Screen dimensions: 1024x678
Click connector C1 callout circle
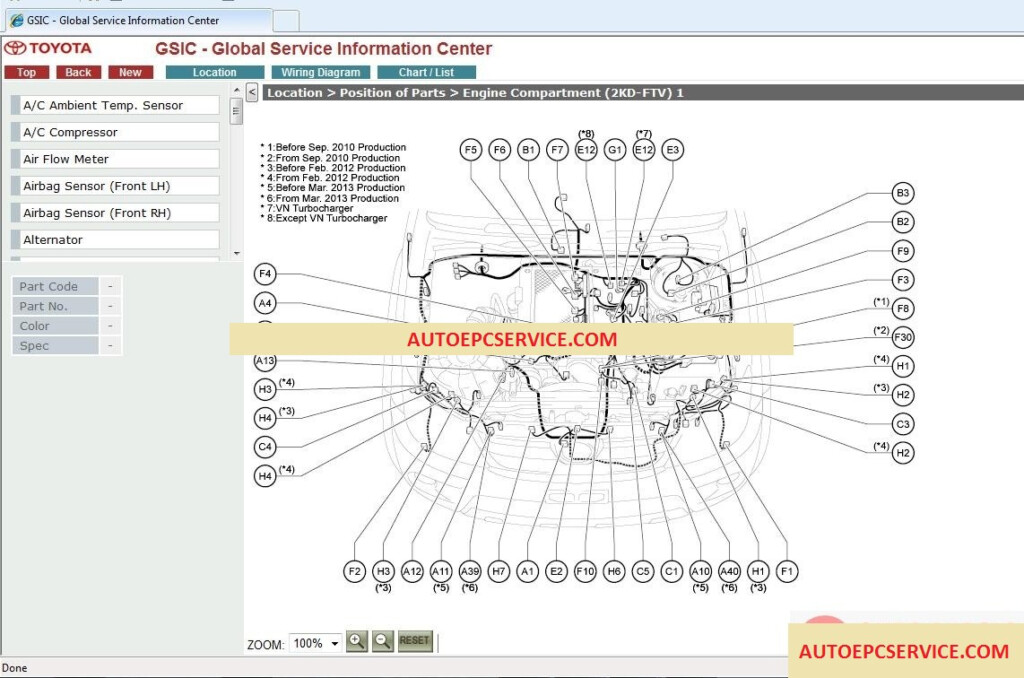671,572
